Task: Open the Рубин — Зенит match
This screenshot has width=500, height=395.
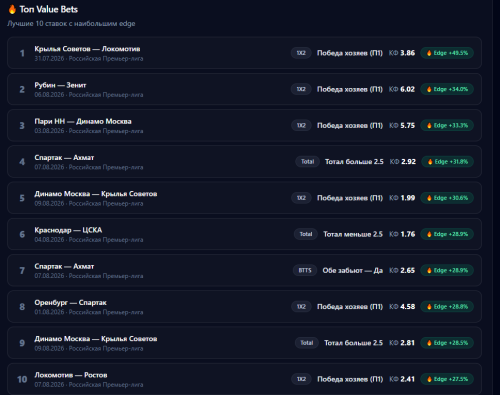Action: point(60,85)
